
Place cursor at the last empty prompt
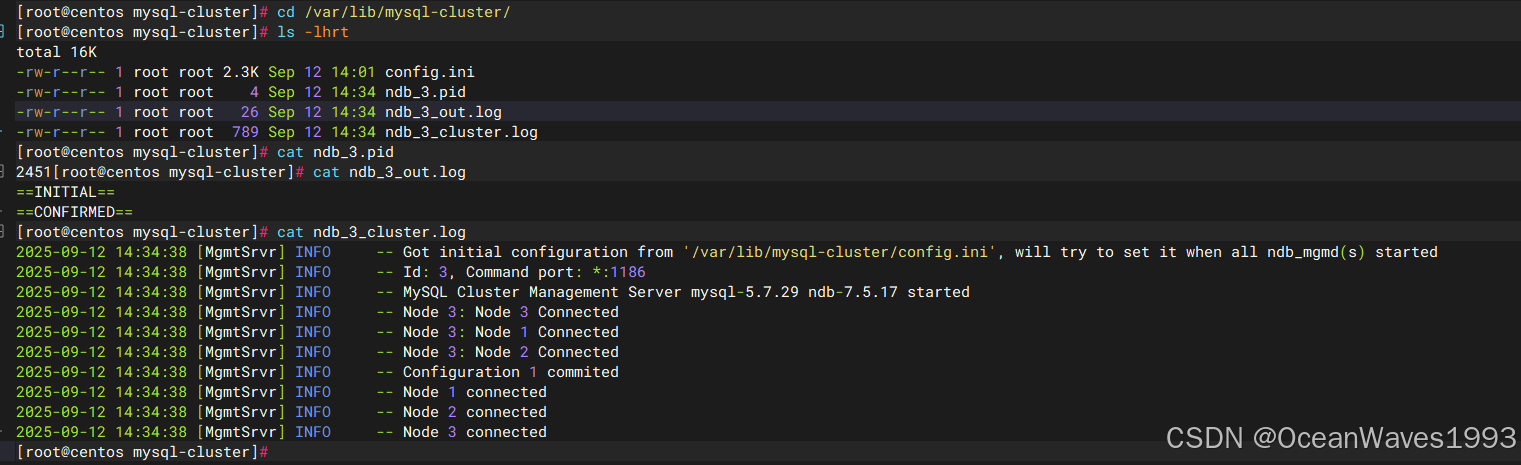click(272, 452)
